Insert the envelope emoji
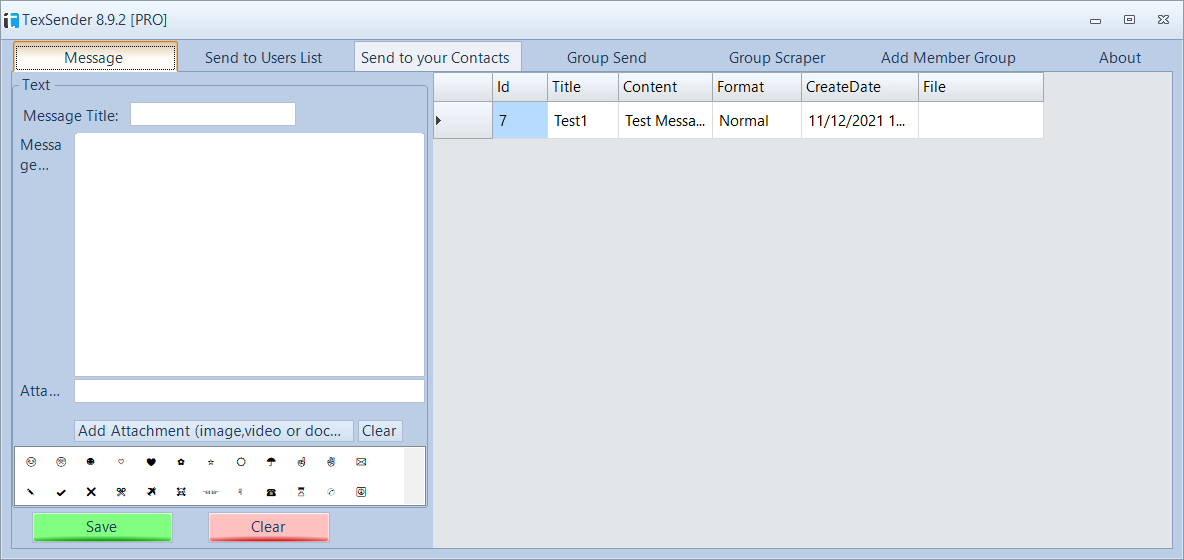Viewport: 1184px width, 560px height. [x=361, y=461]
